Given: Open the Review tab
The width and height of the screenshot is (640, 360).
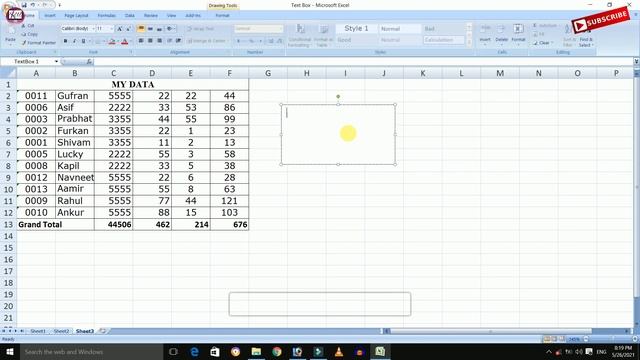Looking at the screenshot, I should click(x=151, y=16).
